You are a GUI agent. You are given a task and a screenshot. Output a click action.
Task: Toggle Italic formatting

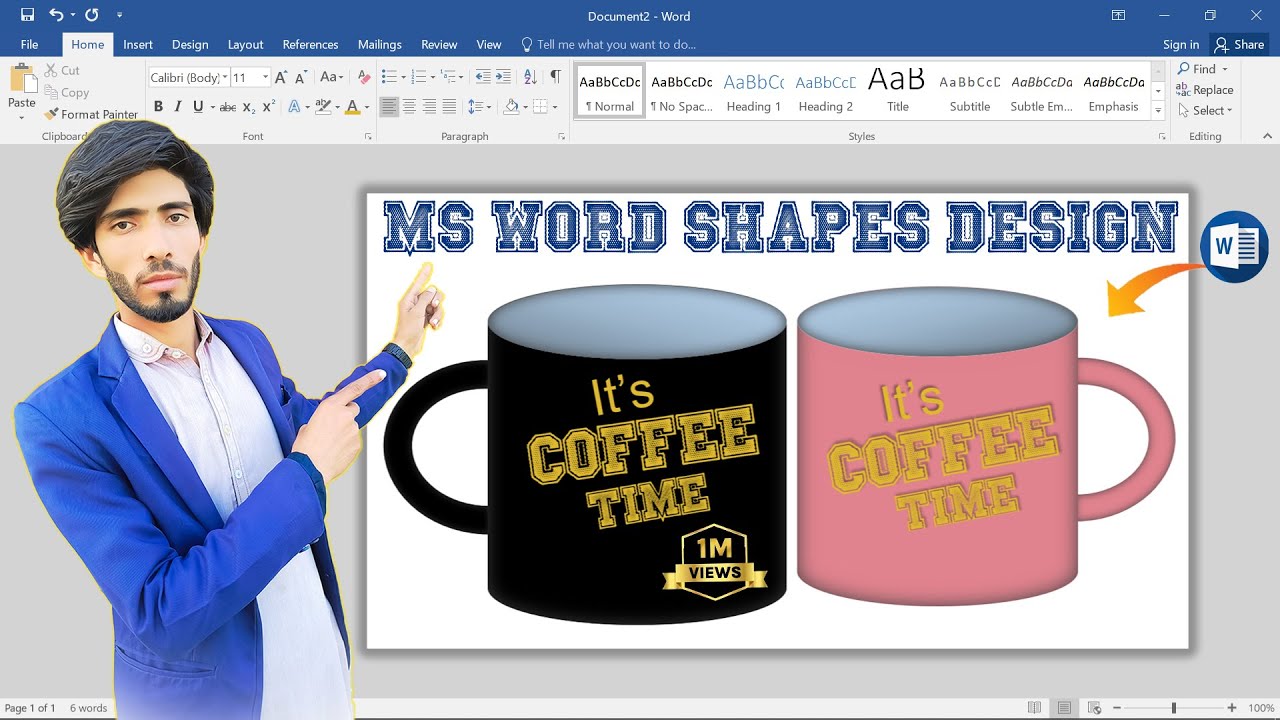[178, 107]
